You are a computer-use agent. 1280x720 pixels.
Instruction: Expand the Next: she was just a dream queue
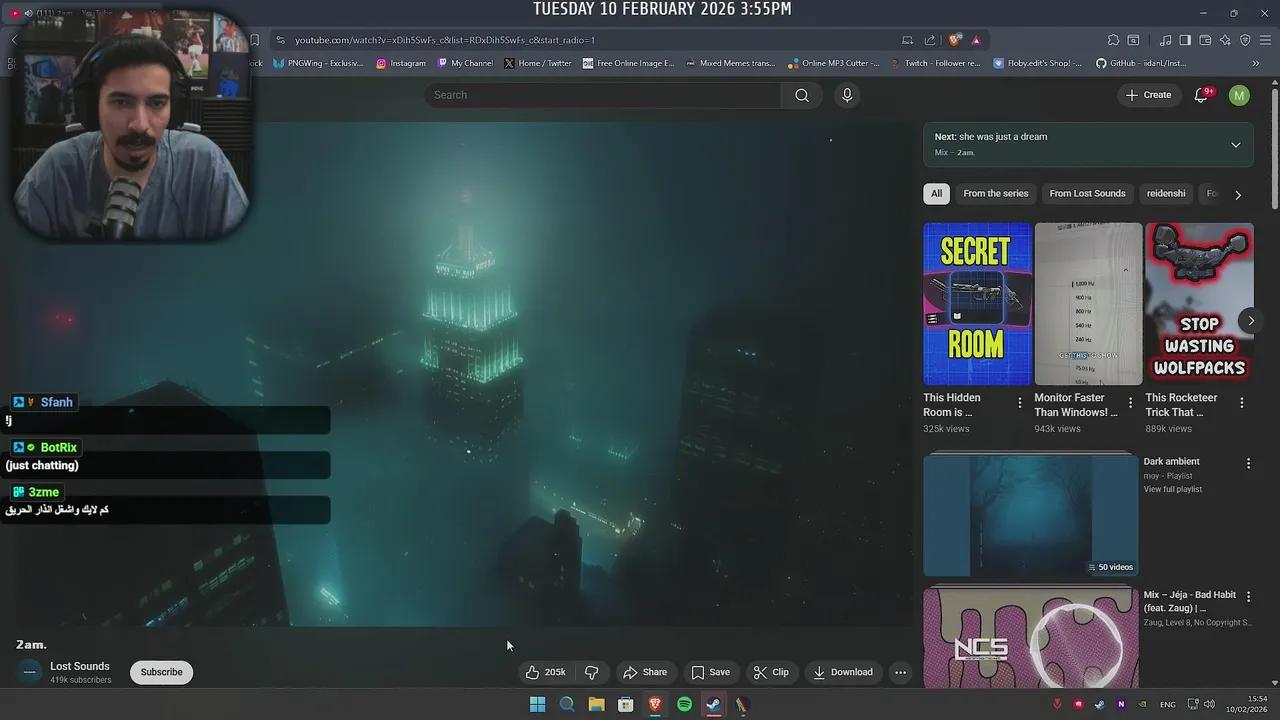[x=1235, y=145]
